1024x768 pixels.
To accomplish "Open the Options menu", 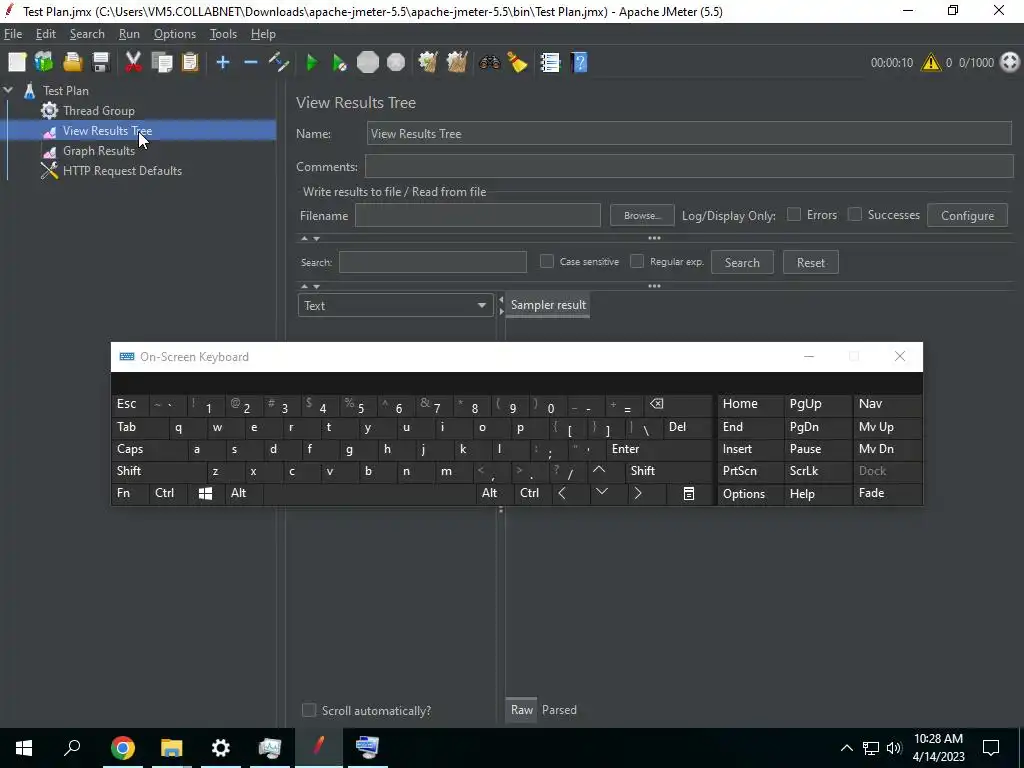I will point(174,34).
